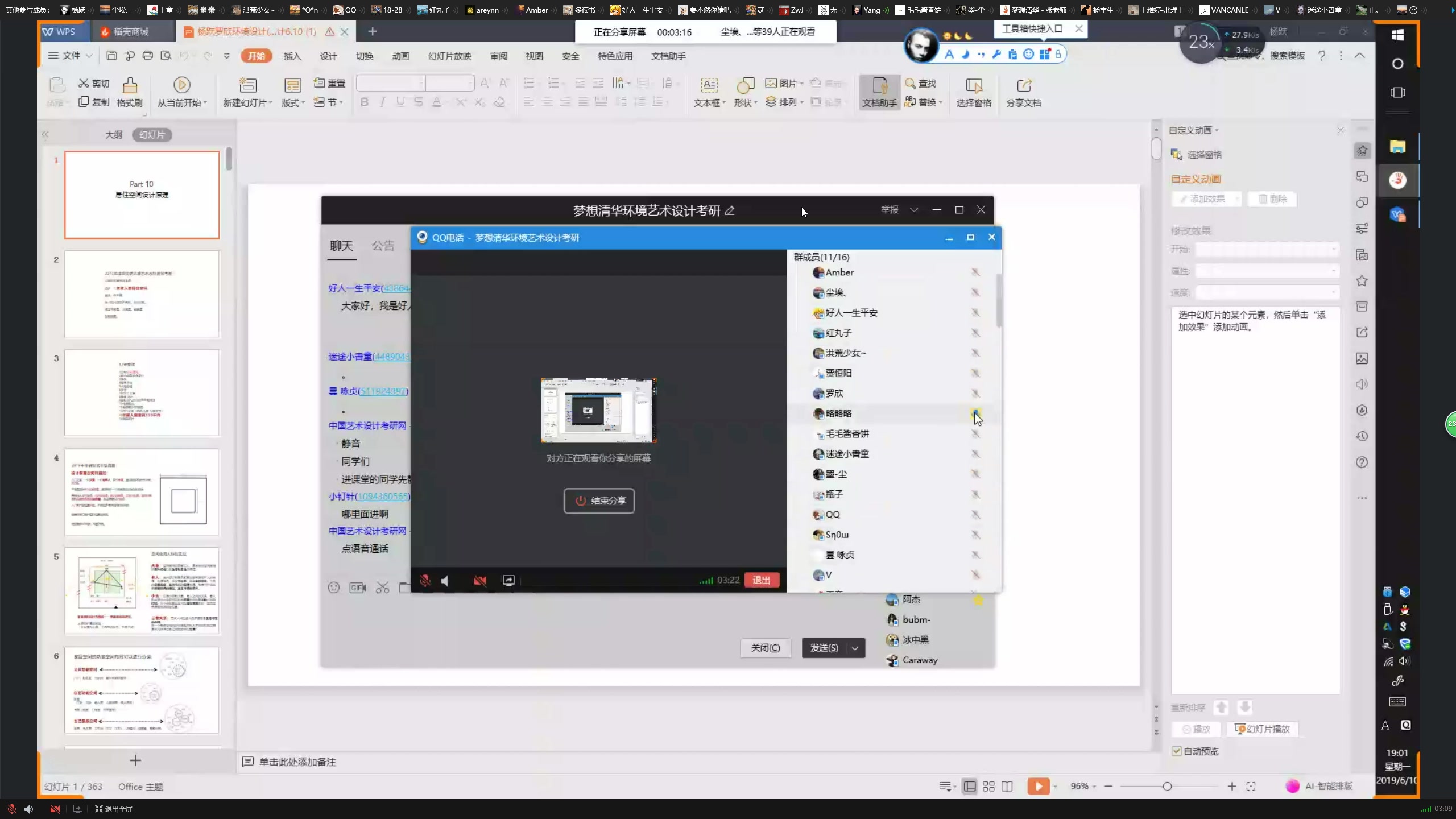1456x819 pixels.
Task: Toggle microphone mute in QQ call bar
Action: click(425, 580)
